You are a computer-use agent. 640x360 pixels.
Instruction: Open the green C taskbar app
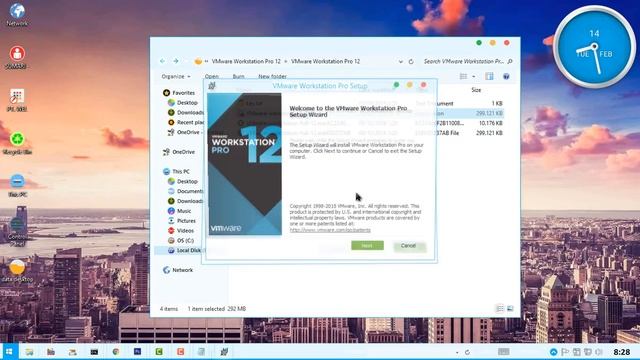(x=159, y=351)
